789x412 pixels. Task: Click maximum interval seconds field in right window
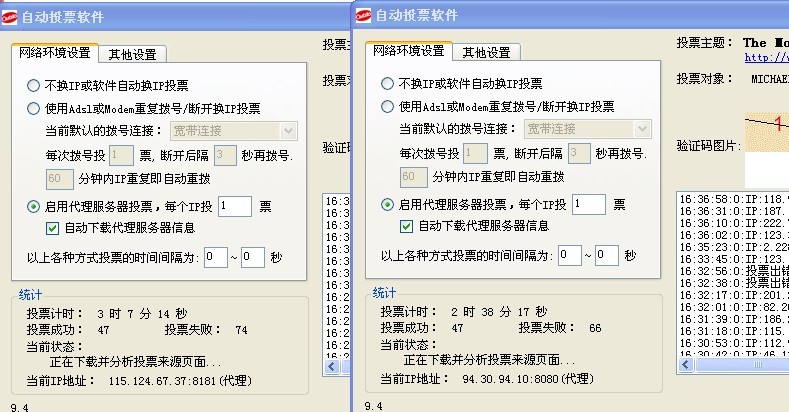(607, 256)
